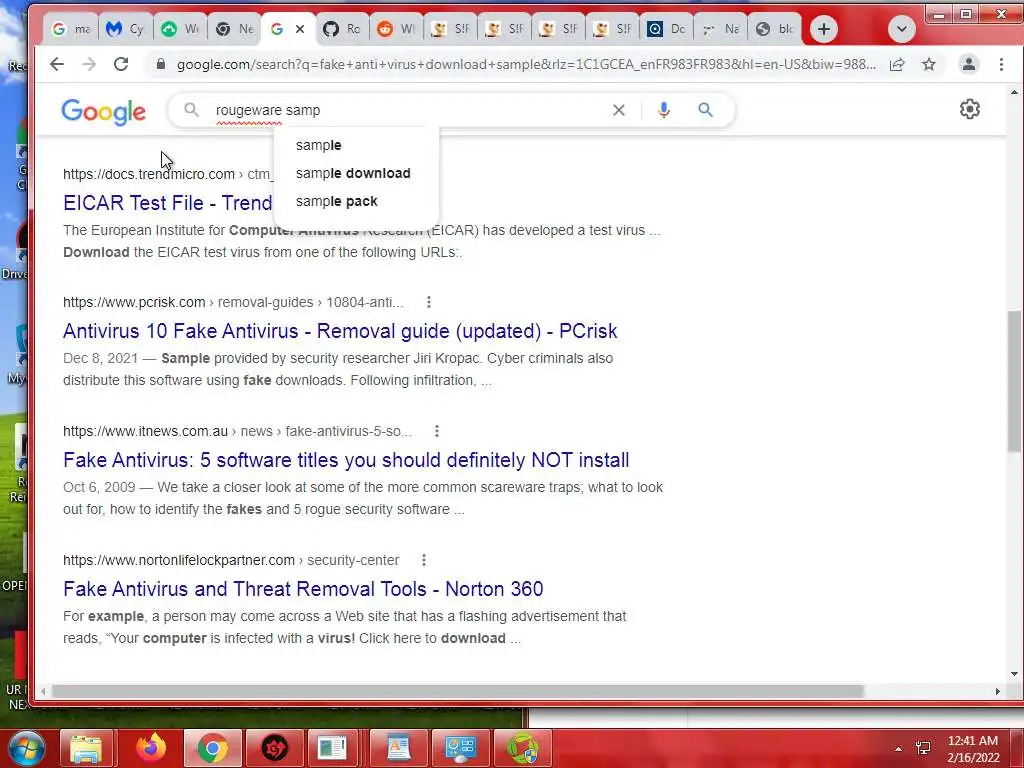Switch to the first Google 'ma' tab

tap(71, 29)
